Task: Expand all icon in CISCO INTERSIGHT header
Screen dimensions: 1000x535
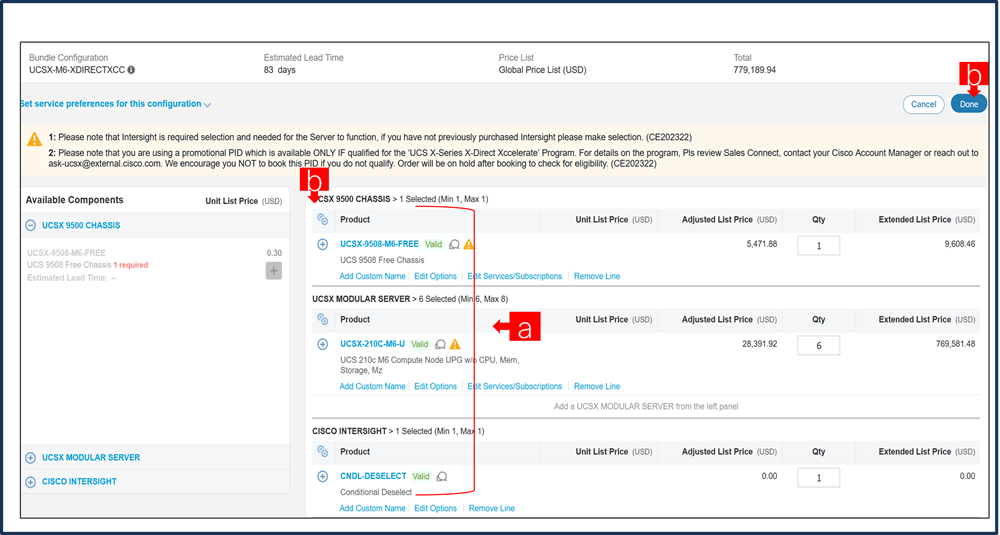Action: coord(323,451)
